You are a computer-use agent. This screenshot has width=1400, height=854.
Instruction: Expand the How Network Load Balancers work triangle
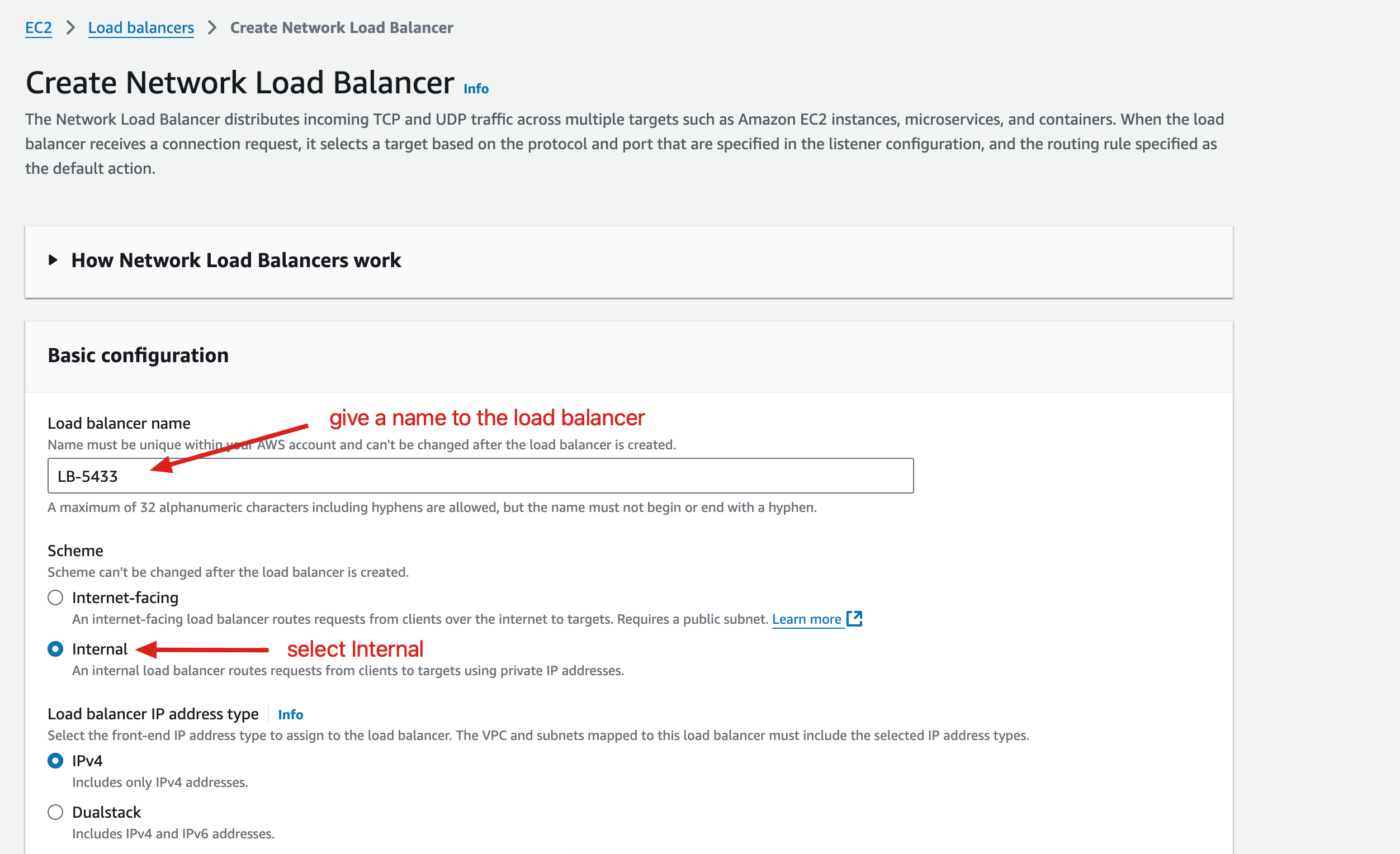[53, 260]
